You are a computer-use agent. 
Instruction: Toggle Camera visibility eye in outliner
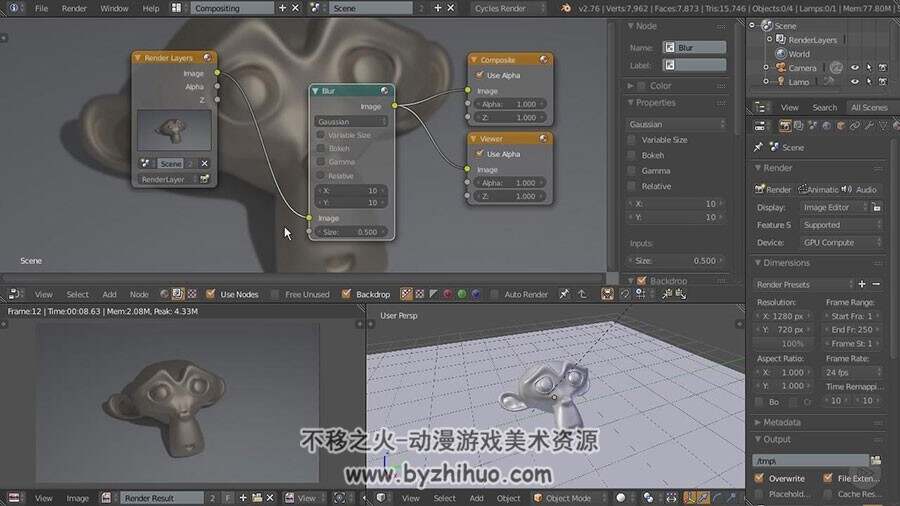pyautogui.click(x=855, y=68)
